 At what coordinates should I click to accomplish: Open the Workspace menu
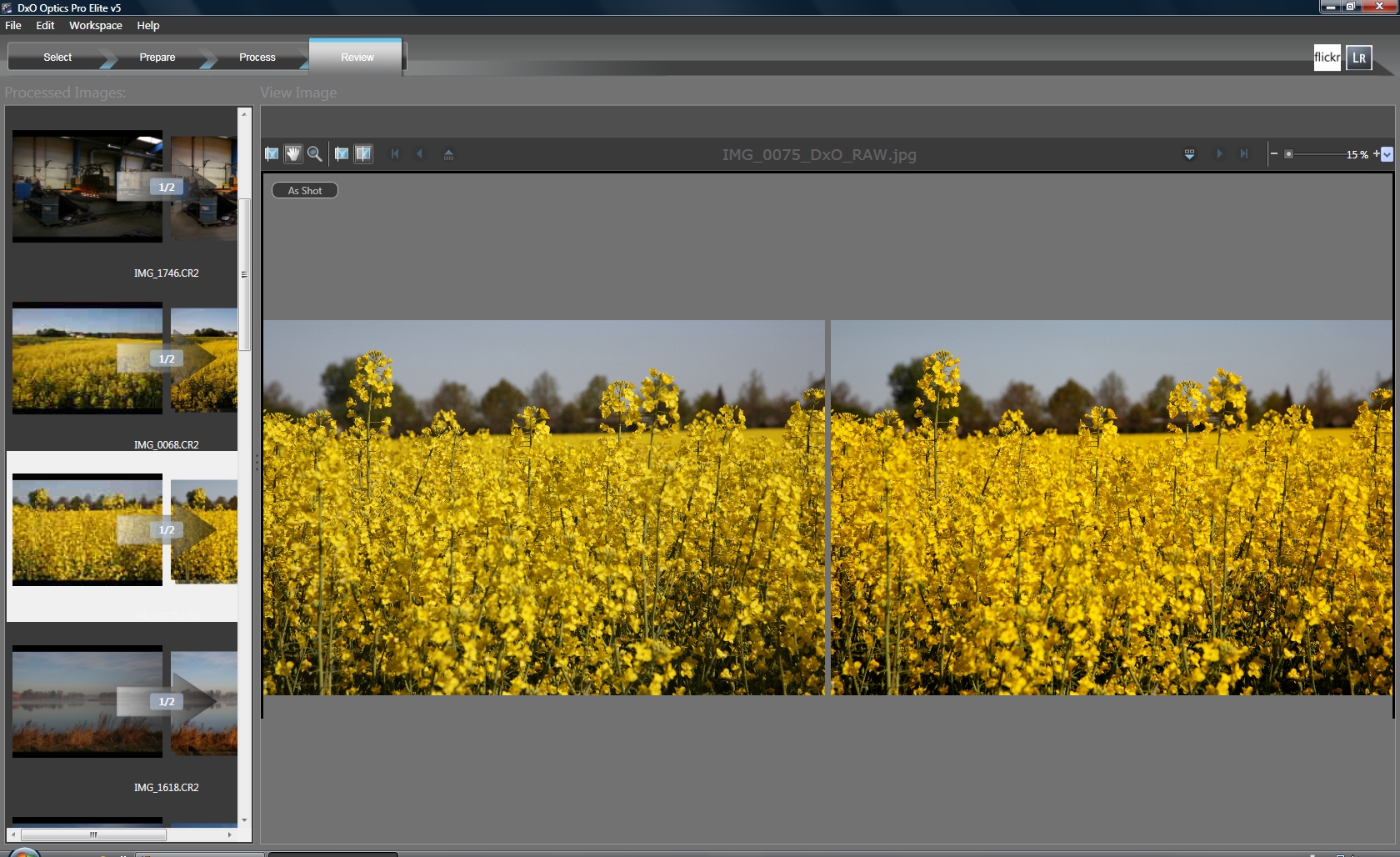tap(95, 26)
